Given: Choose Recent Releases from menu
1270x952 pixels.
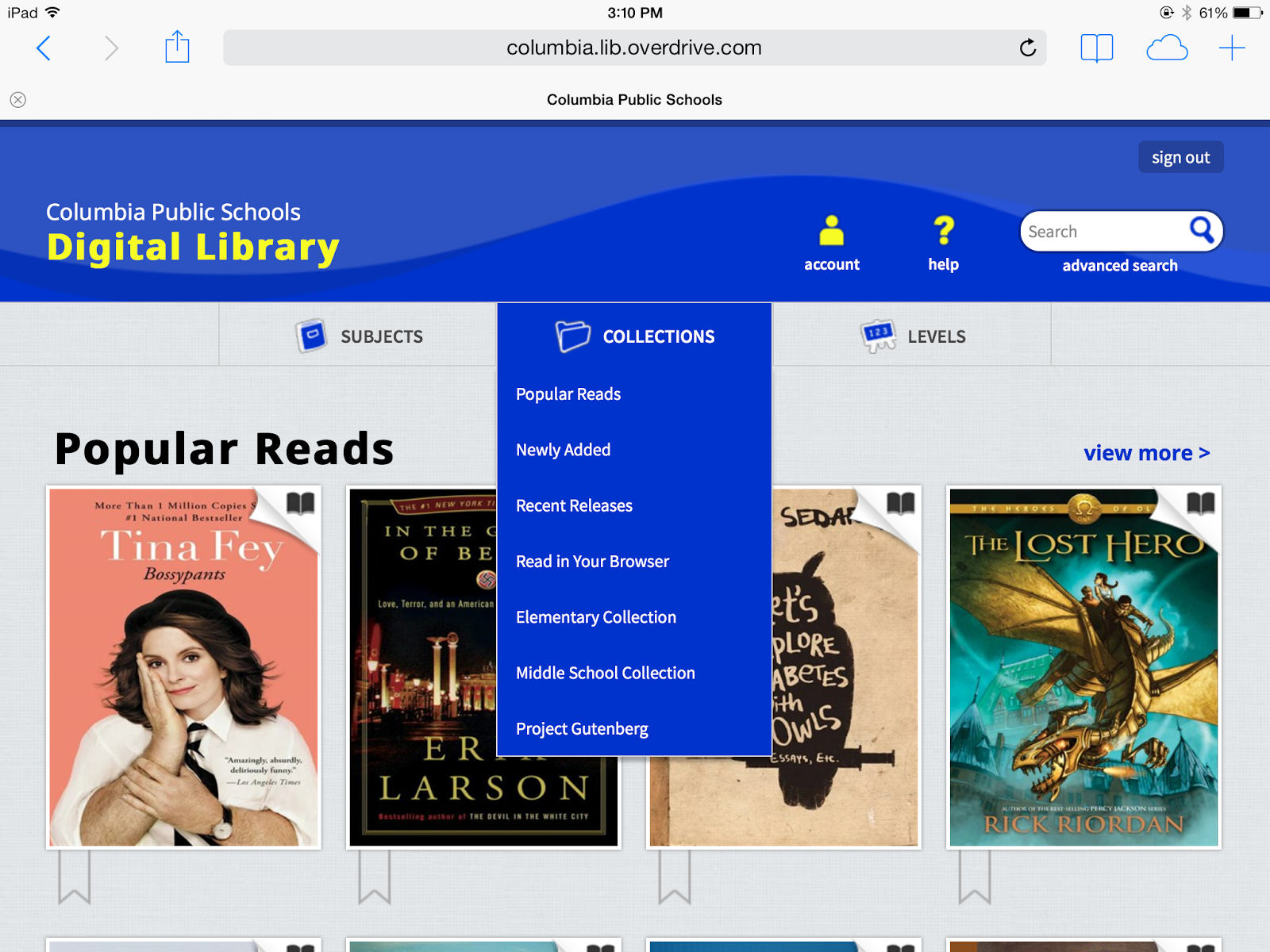Looking at the screenshot, I should [574, 505].
